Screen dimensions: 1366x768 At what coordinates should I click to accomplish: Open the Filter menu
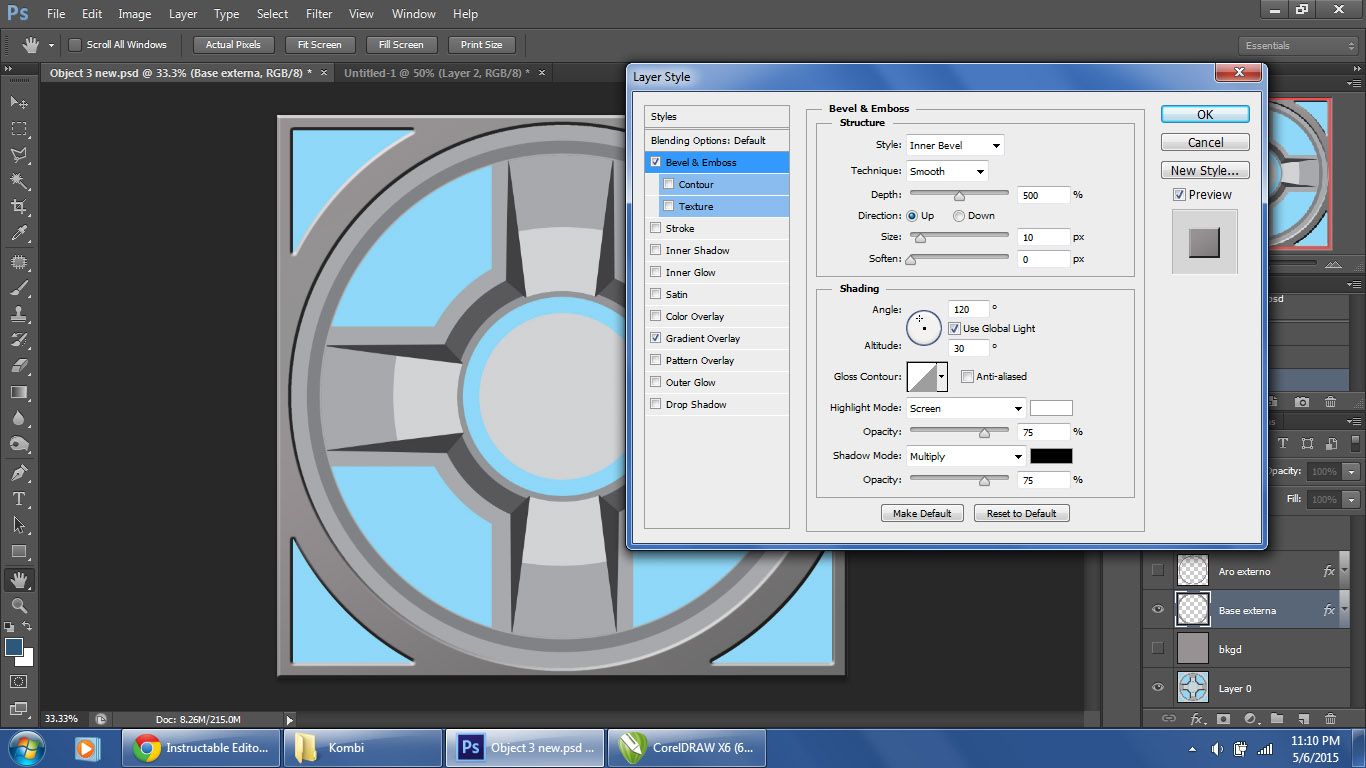(319, 14)
